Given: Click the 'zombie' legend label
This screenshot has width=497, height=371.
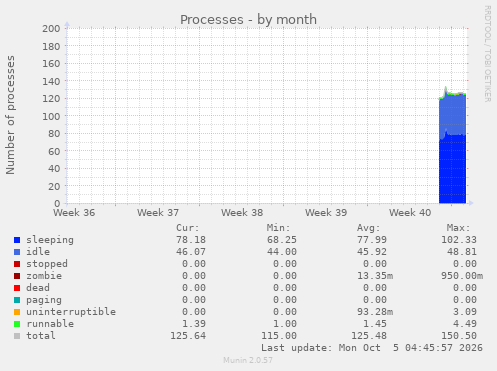Looking at the screenshot, I should pyautogui.click(x=44, y=276).
